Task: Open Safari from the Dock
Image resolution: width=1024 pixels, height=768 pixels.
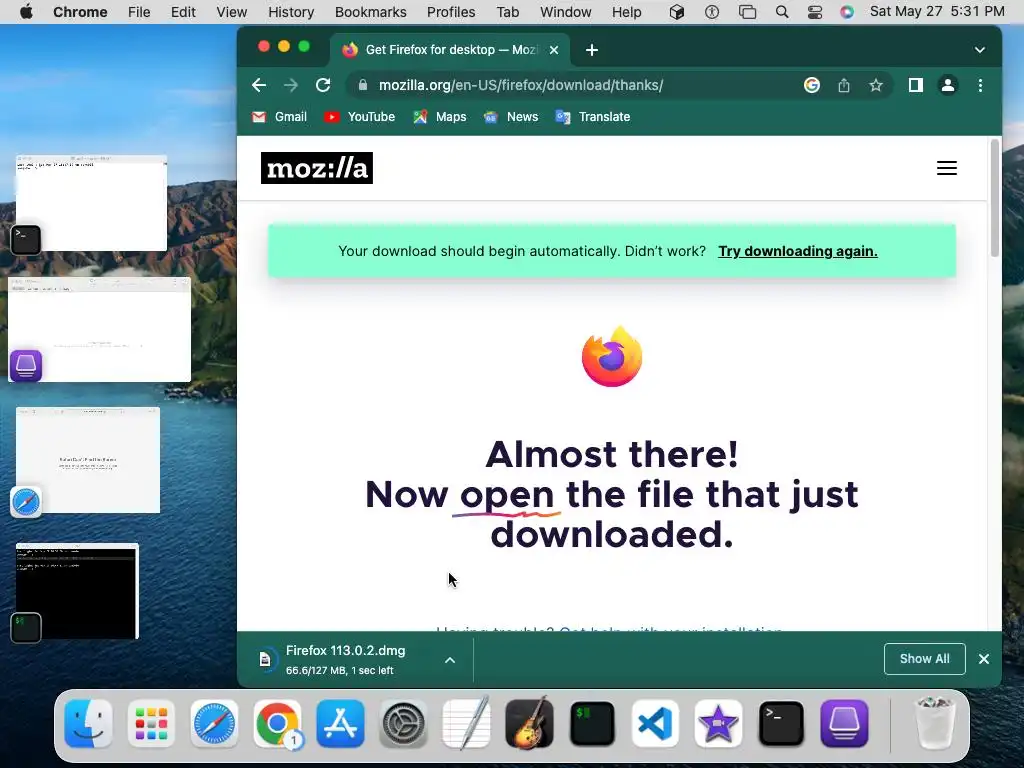Action: (214, 724)
